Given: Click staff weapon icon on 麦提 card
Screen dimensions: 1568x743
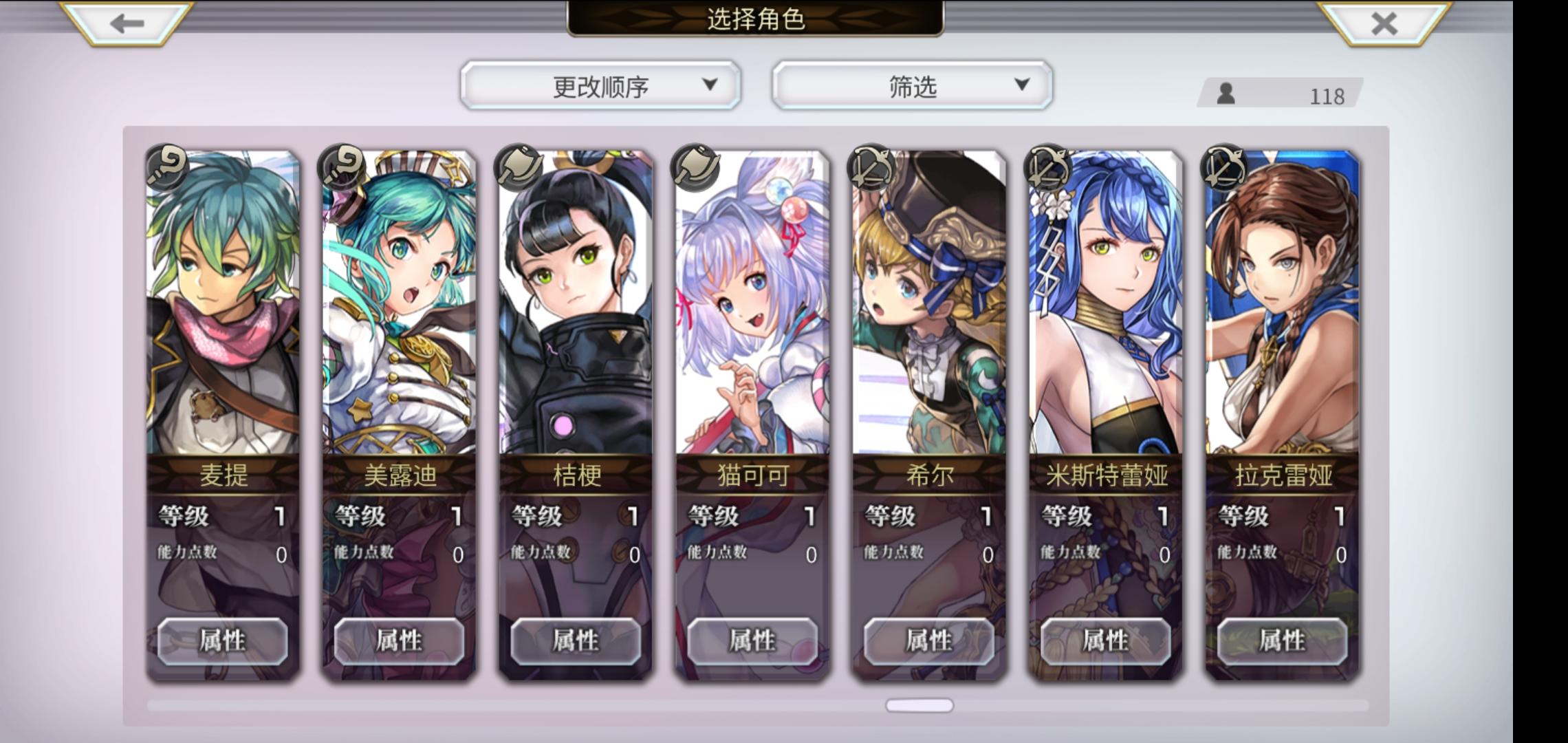Looking at the screenshot, I should click(167, 166).
